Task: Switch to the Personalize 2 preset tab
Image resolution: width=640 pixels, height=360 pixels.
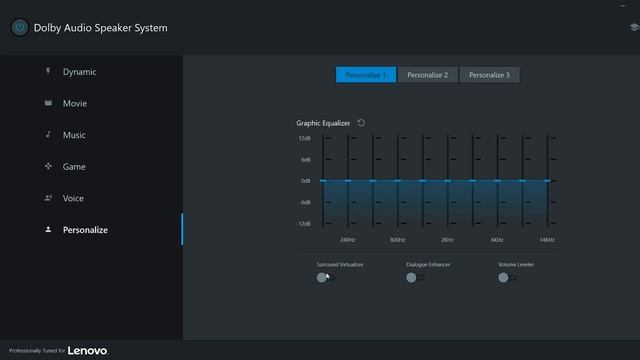Action: 427,75
